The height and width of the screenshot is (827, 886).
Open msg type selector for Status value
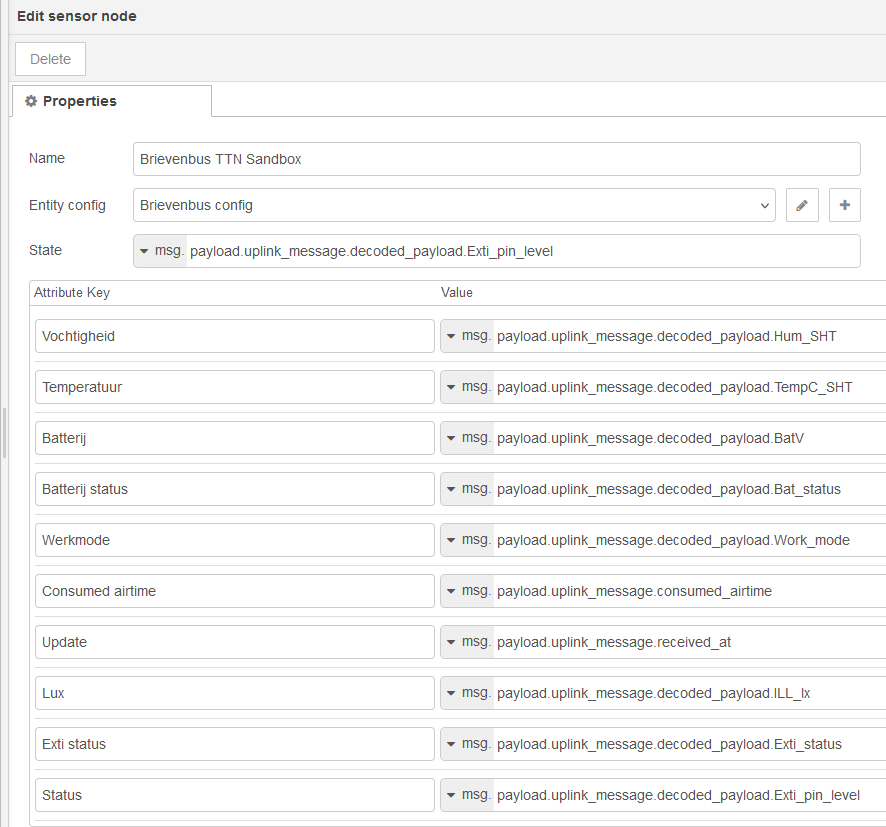467,795
